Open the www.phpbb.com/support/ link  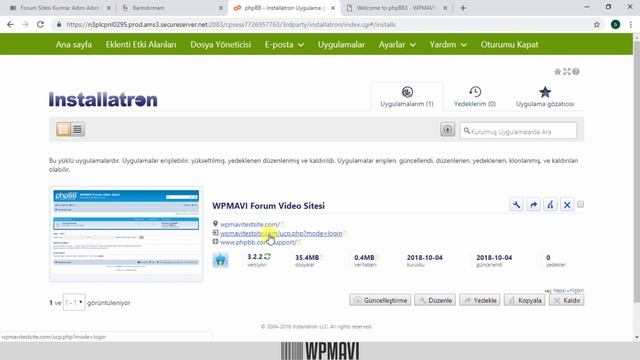(258, 242)
